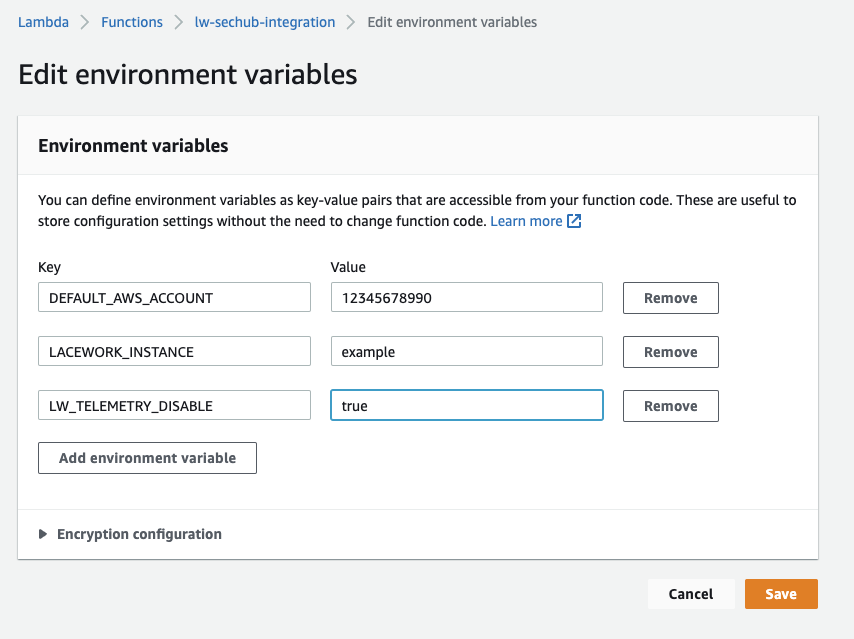Select the DEFAULT_AWS_ACCOUNT key field
854x639 pixels.
[x=174, y=296]
